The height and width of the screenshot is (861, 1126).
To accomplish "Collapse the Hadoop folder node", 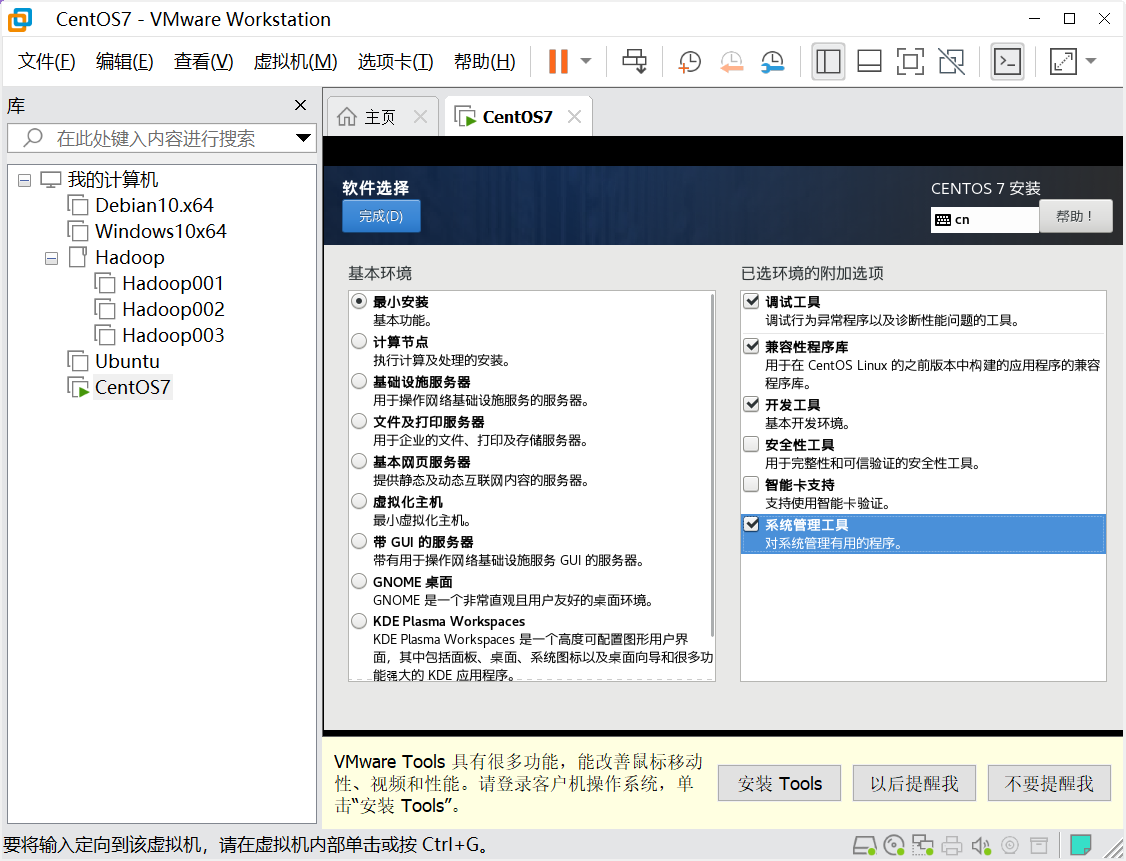I will 52,258.
